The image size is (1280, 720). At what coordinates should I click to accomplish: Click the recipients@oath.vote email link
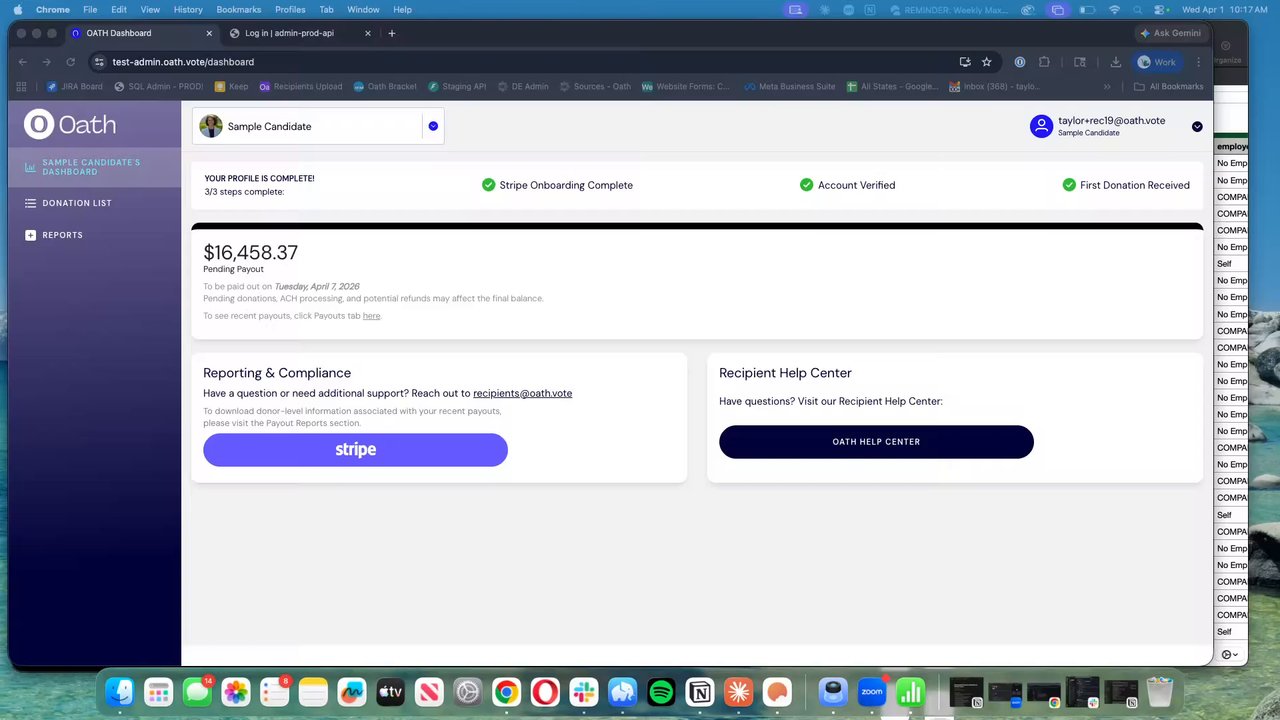coord(522,393)
